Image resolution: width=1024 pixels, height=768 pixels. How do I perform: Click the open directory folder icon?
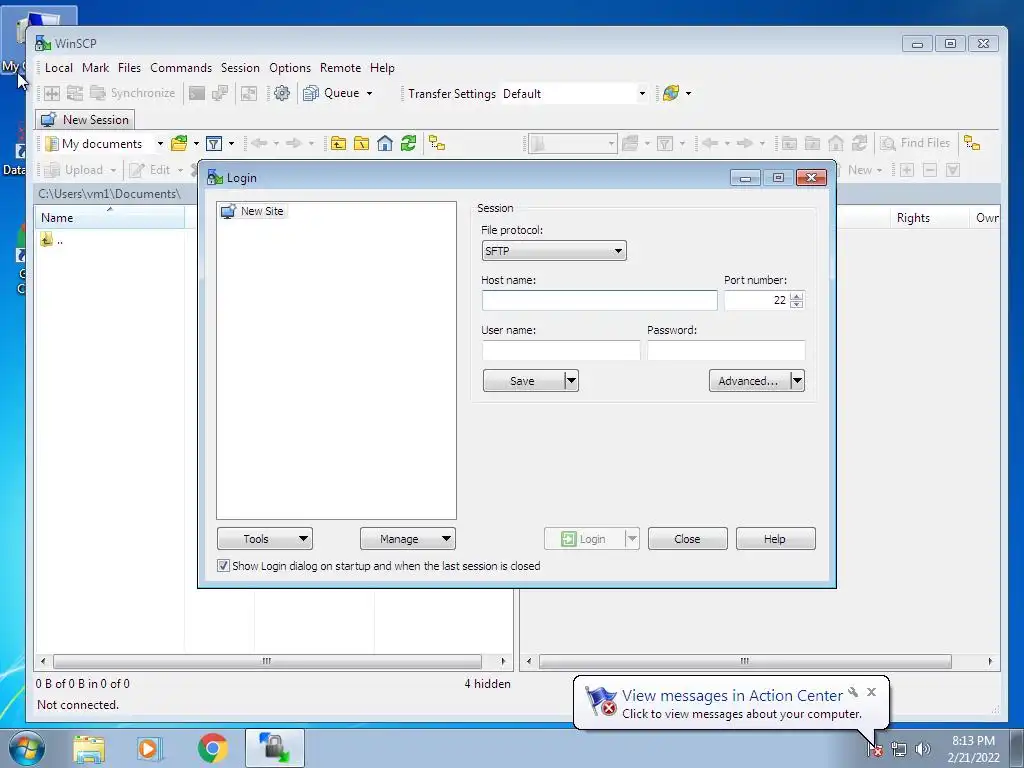(x=179, y=144)
